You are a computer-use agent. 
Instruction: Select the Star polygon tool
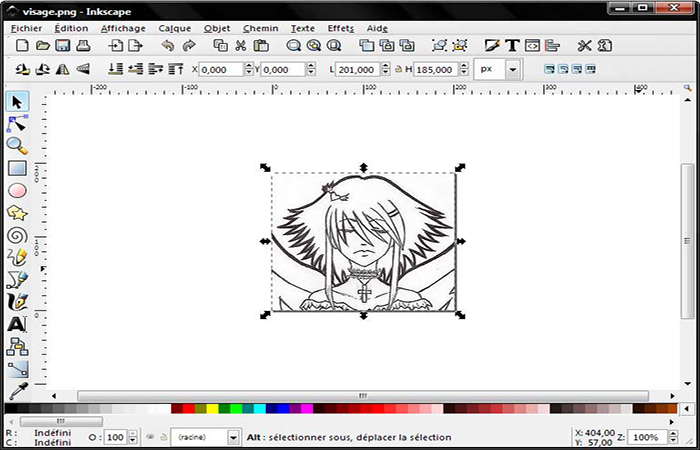(17, 213)
